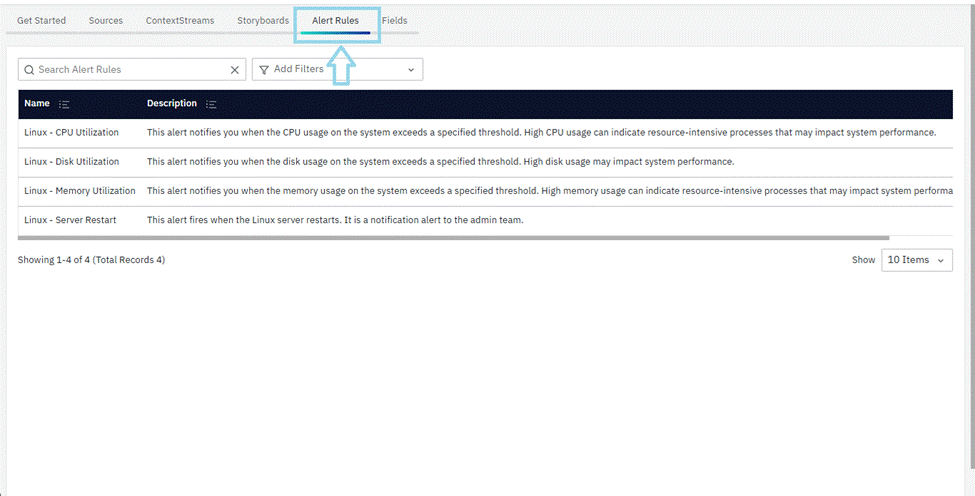The height and width of the screenshot is (496, 975).
Task: Open Description column sort menu icon
Action: click(x=212, y=104)
